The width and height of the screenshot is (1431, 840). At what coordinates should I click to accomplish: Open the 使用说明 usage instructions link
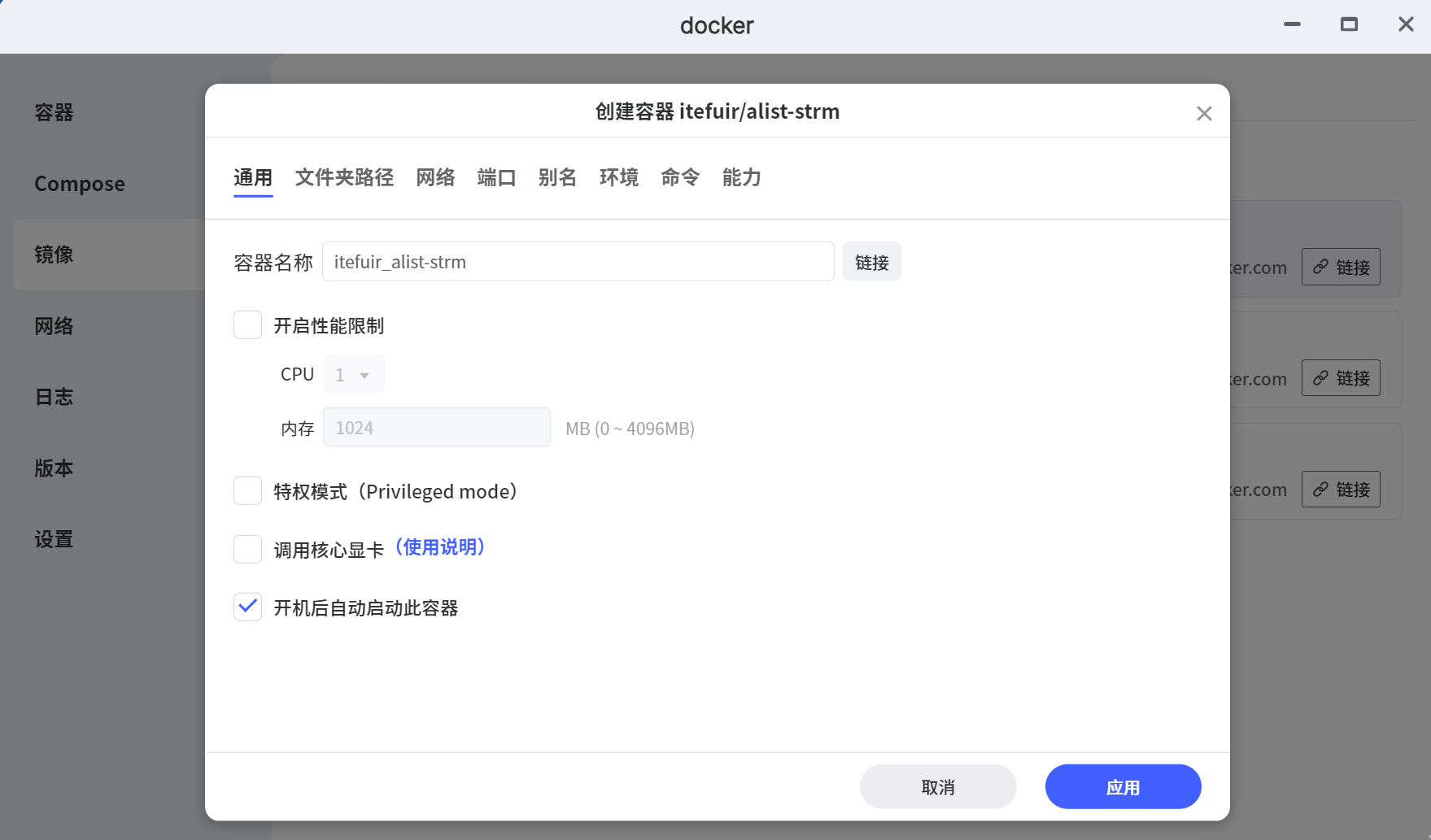pyautogui.click(x=440, y=547)
